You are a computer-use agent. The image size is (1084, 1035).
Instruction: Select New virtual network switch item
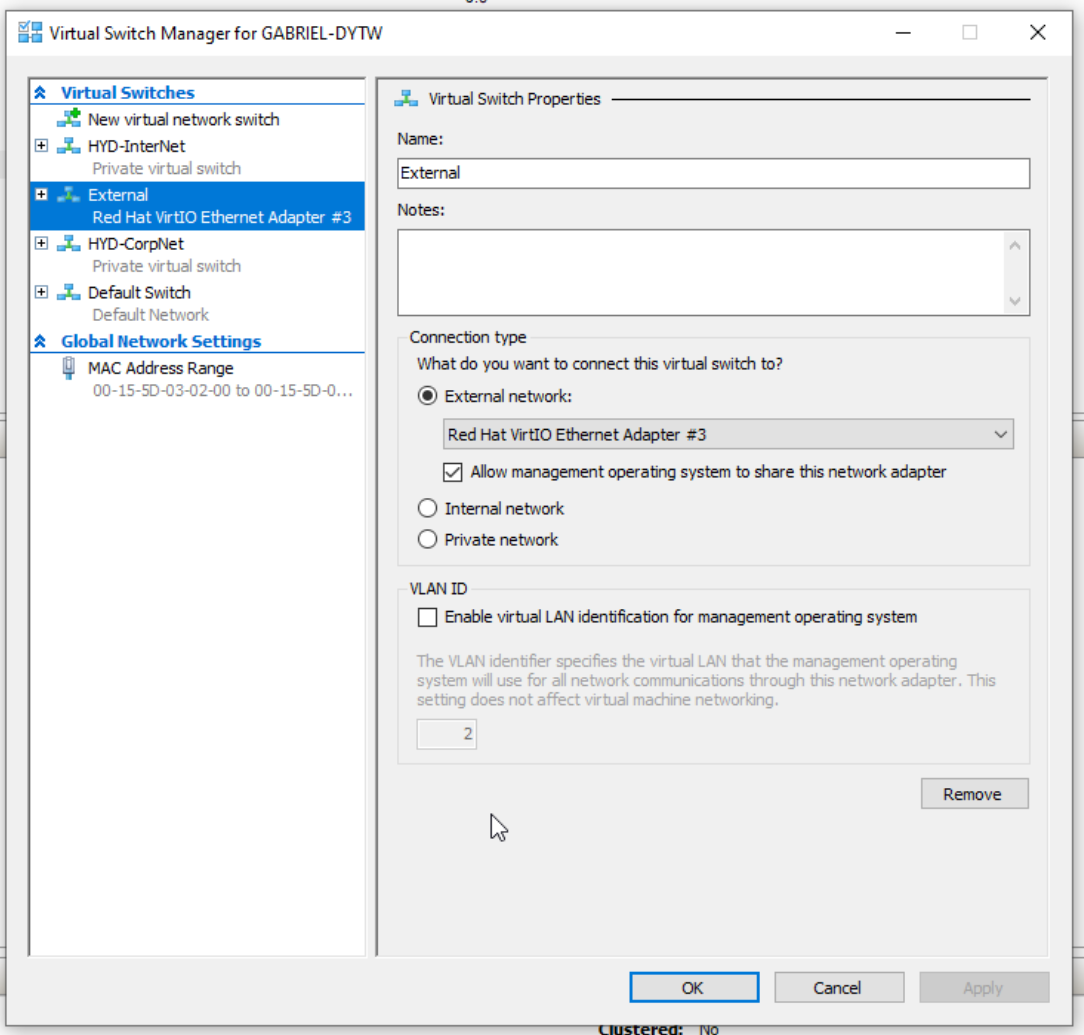pyautogui.click(x=183, y=119)
